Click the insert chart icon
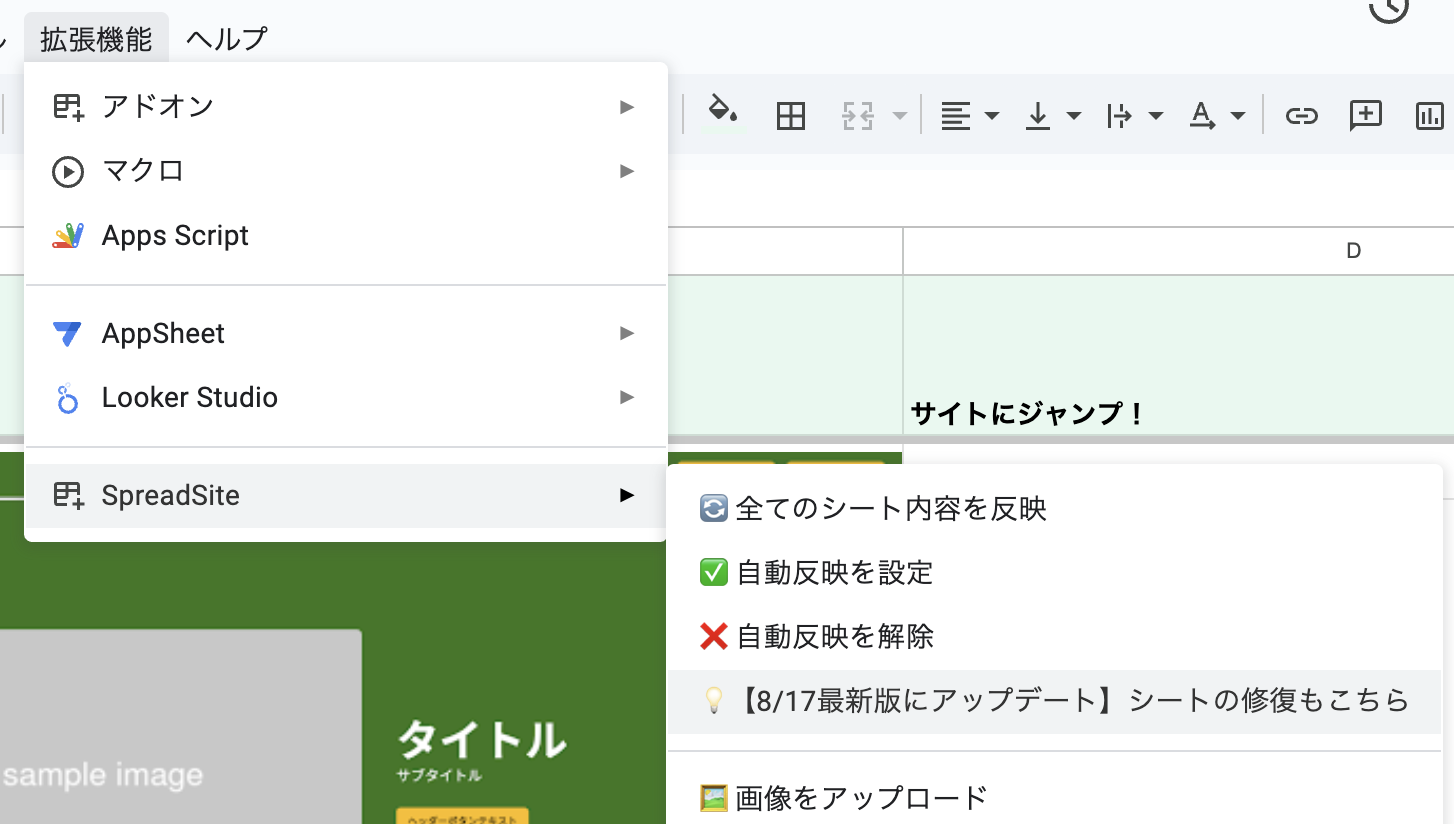Viewport: 1454px width, 824px height. point(1432,116)
